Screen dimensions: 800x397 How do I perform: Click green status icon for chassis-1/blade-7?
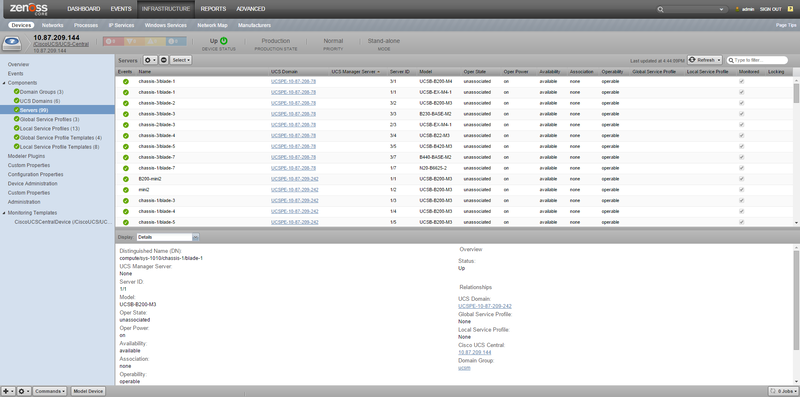coord(126,168)
